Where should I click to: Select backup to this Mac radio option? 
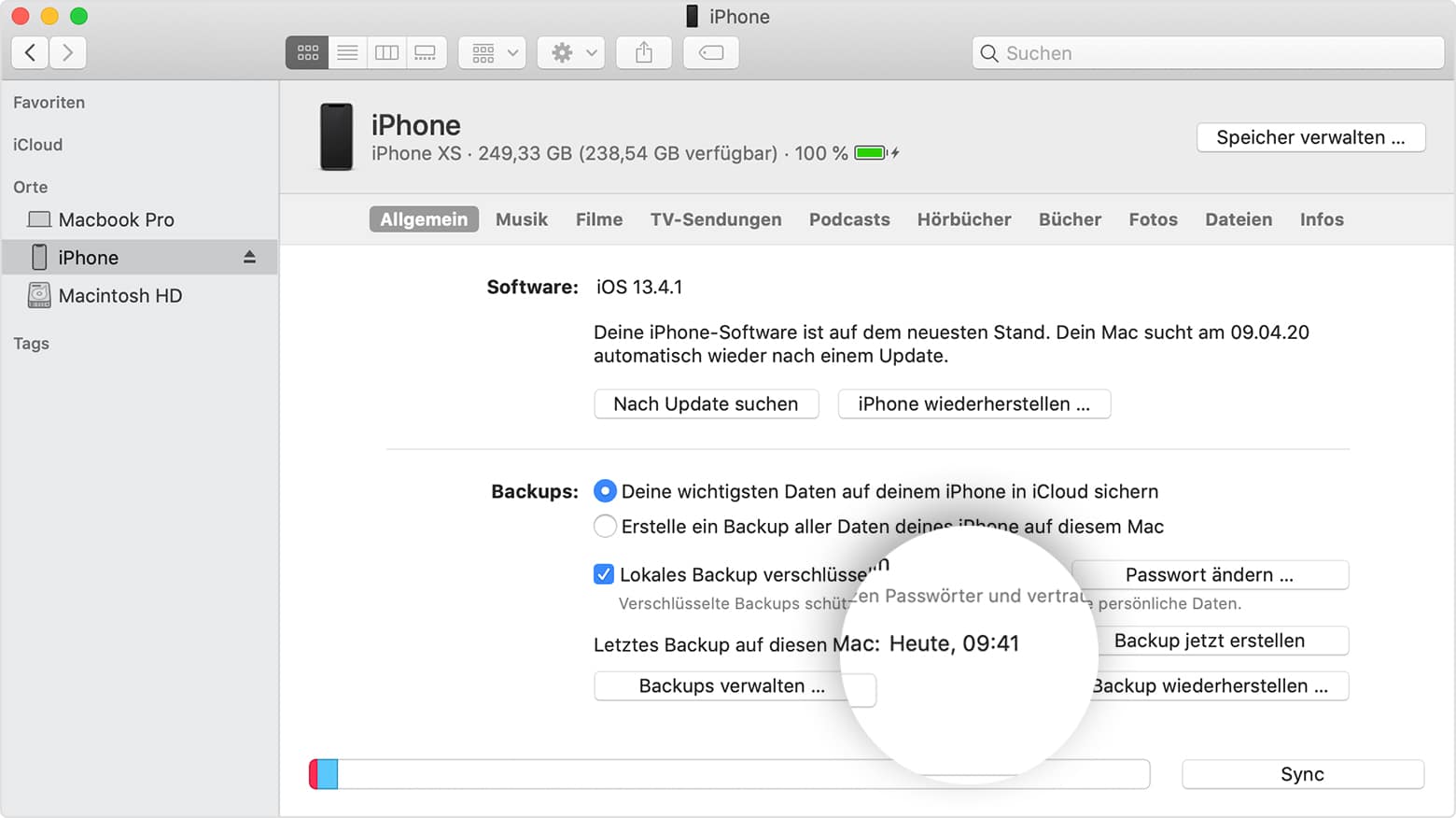coord(605,527)
